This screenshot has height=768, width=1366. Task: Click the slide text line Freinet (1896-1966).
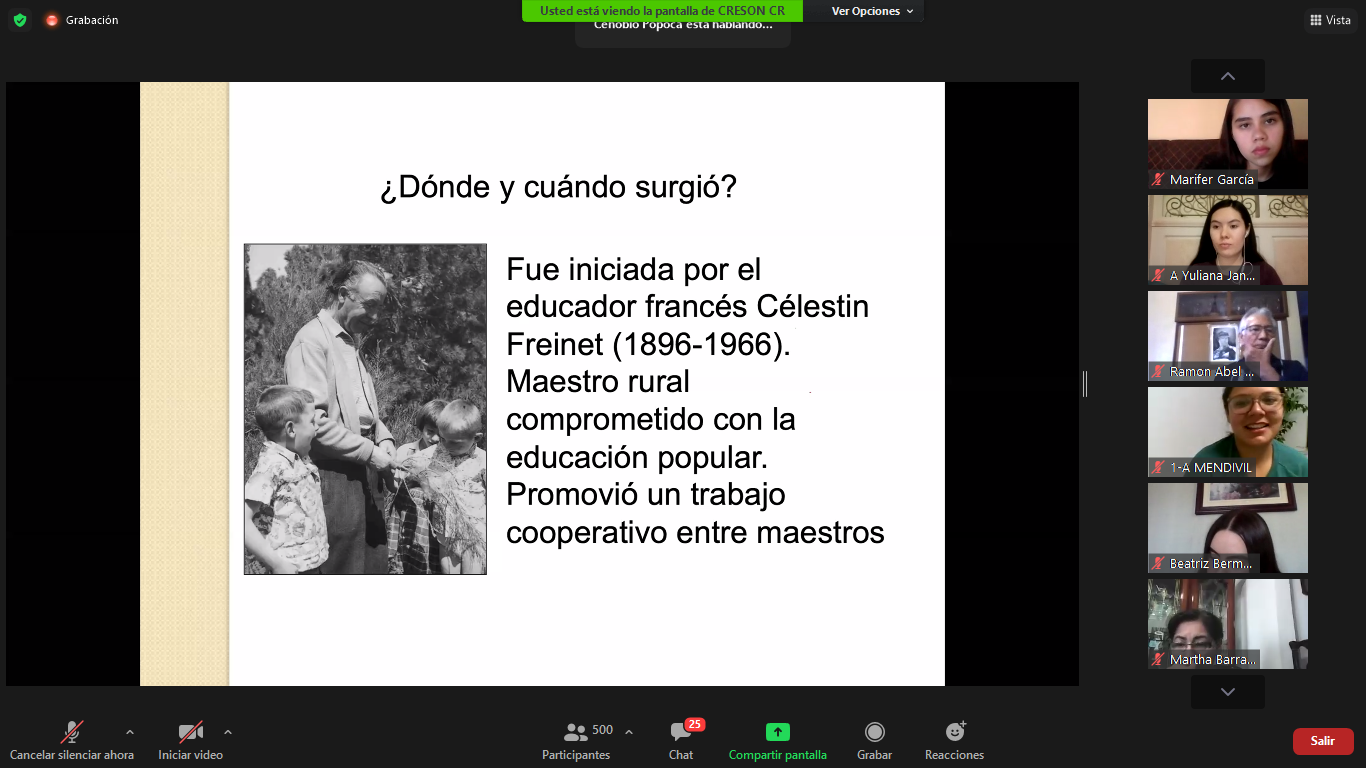[648, 345]
